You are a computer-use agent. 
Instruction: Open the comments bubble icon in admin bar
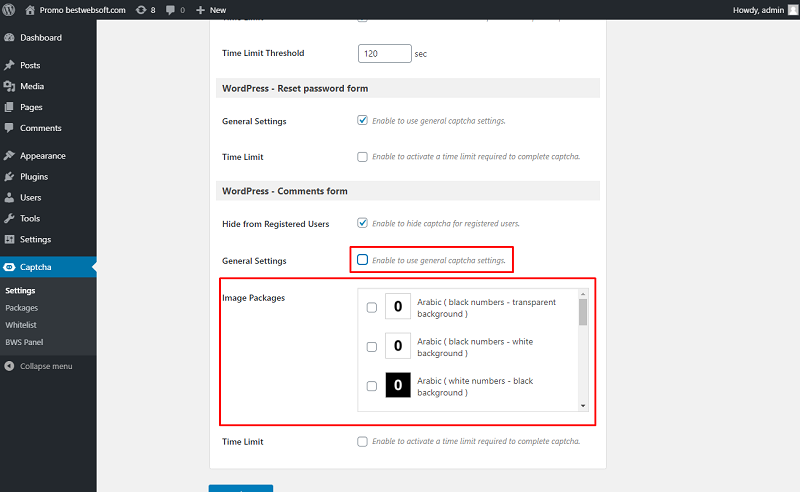click(x=170, y=10)
